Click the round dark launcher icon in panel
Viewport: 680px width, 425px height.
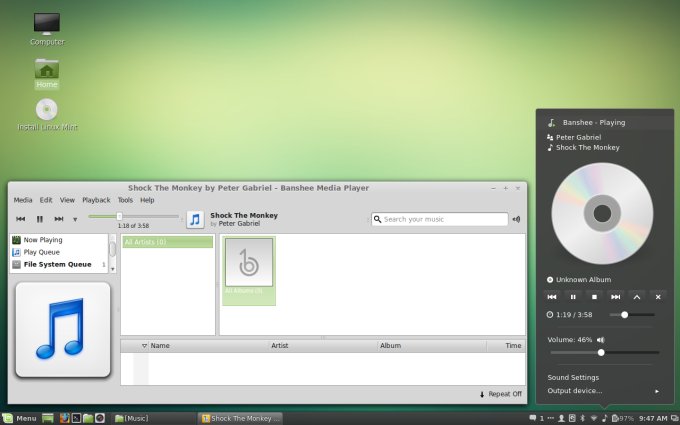click(x=100, y=418)
